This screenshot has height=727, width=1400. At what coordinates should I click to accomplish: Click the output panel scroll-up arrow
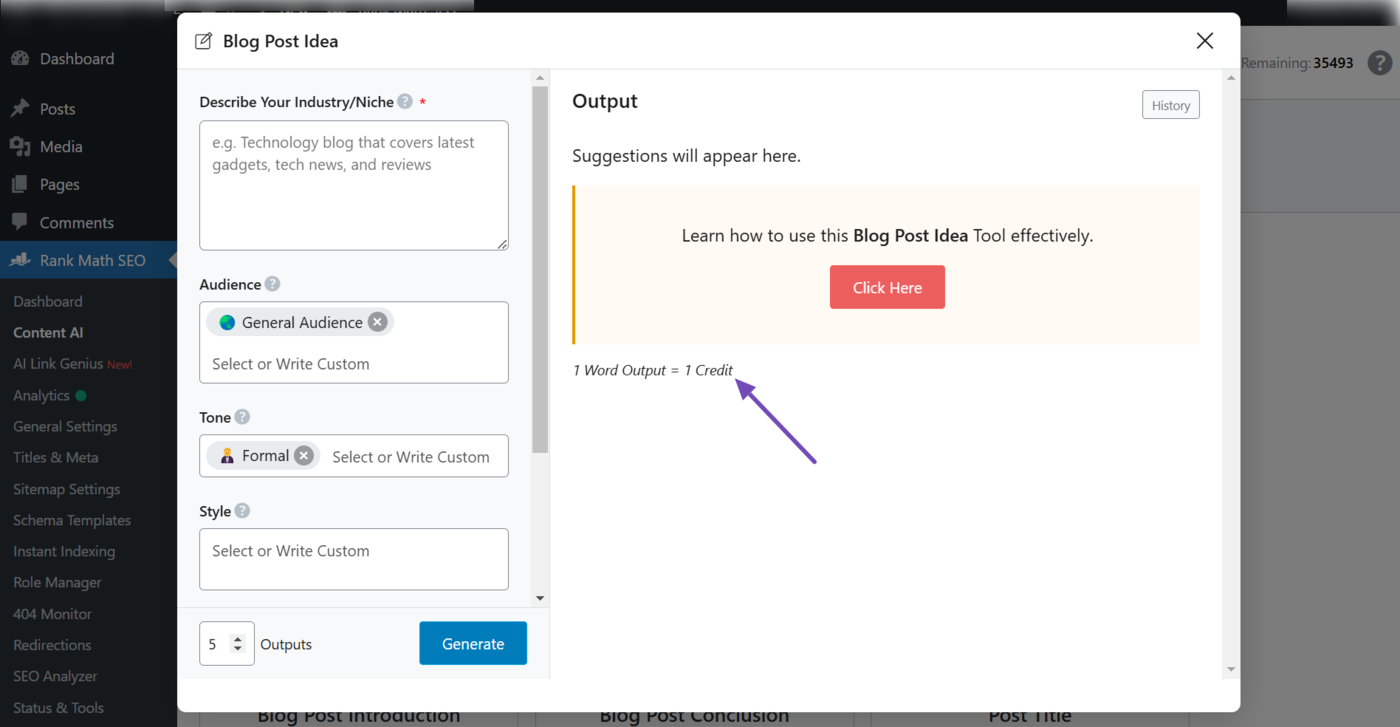(x=1231, y=78)
